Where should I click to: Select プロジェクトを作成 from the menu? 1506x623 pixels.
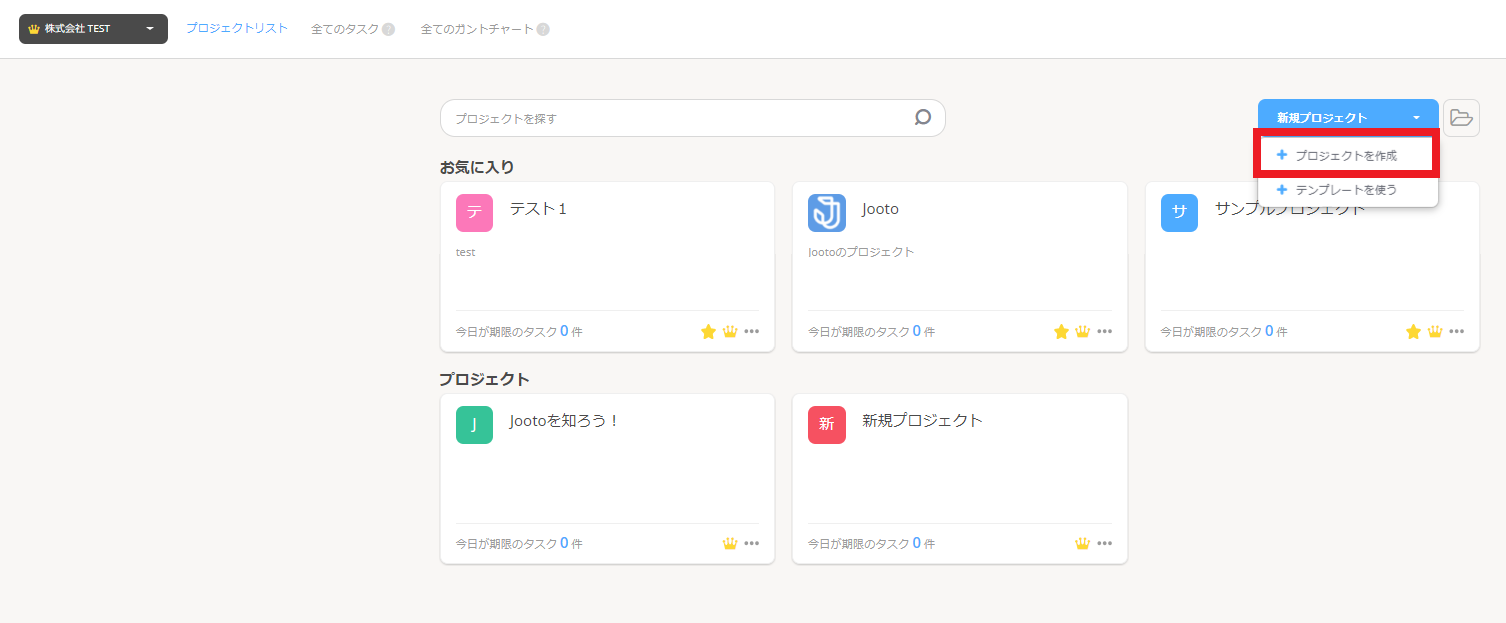(1348, 155)
